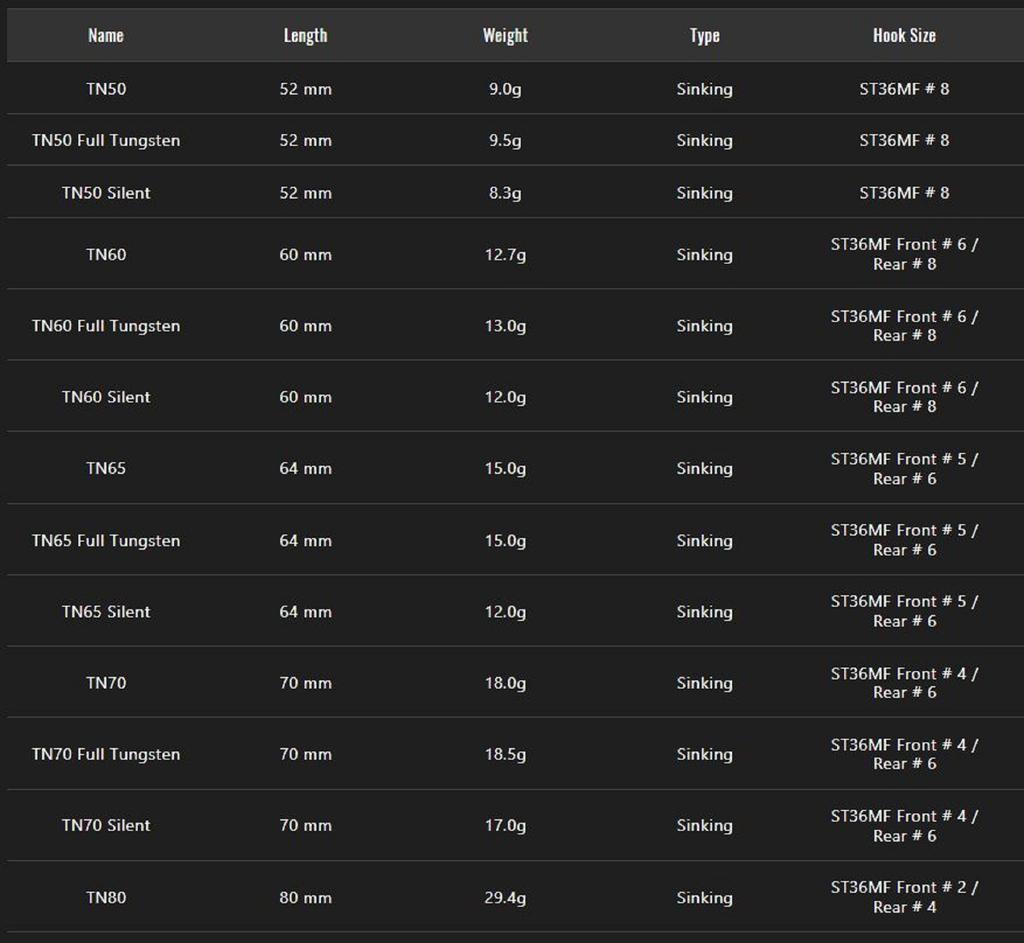Select the TN50 Full Tungsten name cell

tap(106, 141)
